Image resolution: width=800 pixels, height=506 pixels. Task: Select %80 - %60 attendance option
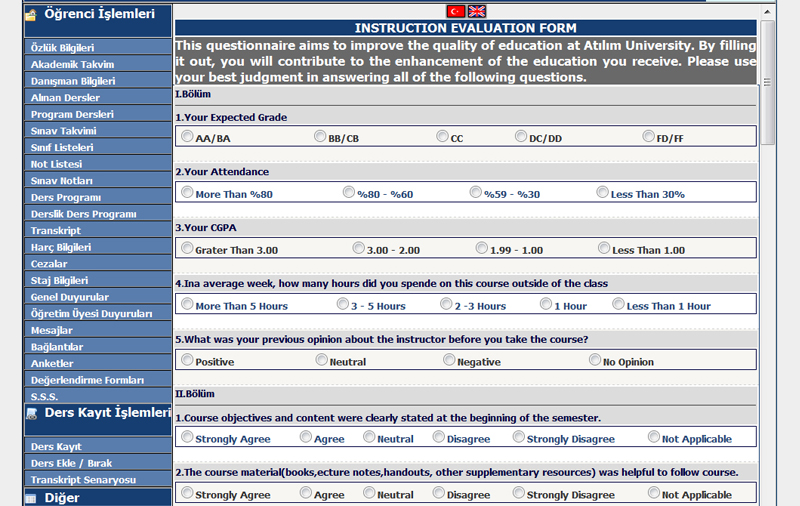(x=348, y=192)
